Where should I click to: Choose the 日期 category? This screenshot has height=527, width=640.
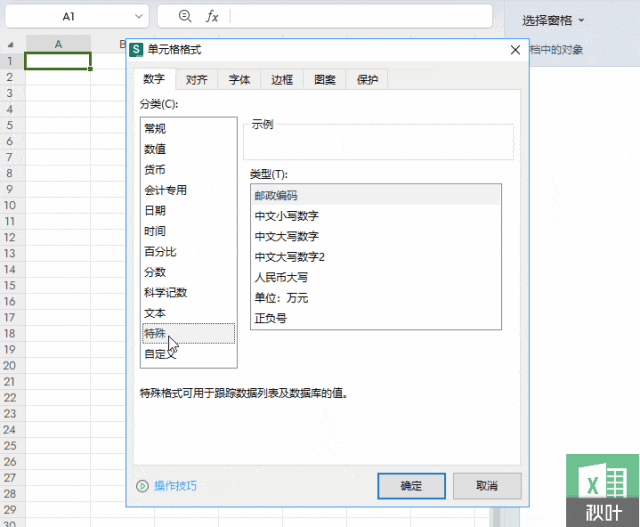click(x=188, y=211)
